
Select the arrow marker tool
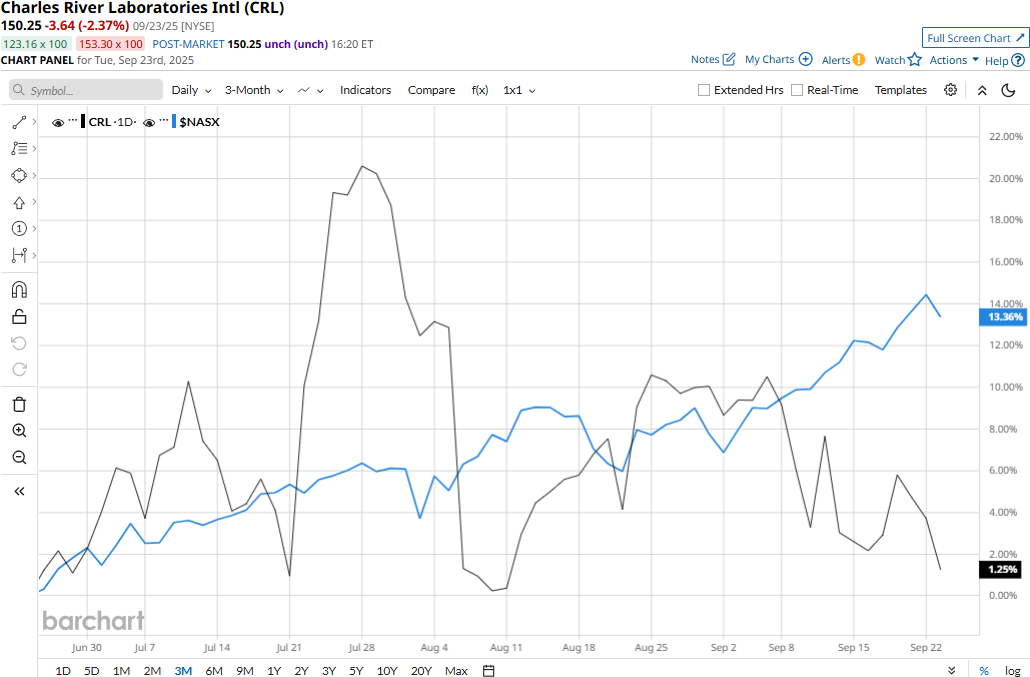[x=19, y=202]
